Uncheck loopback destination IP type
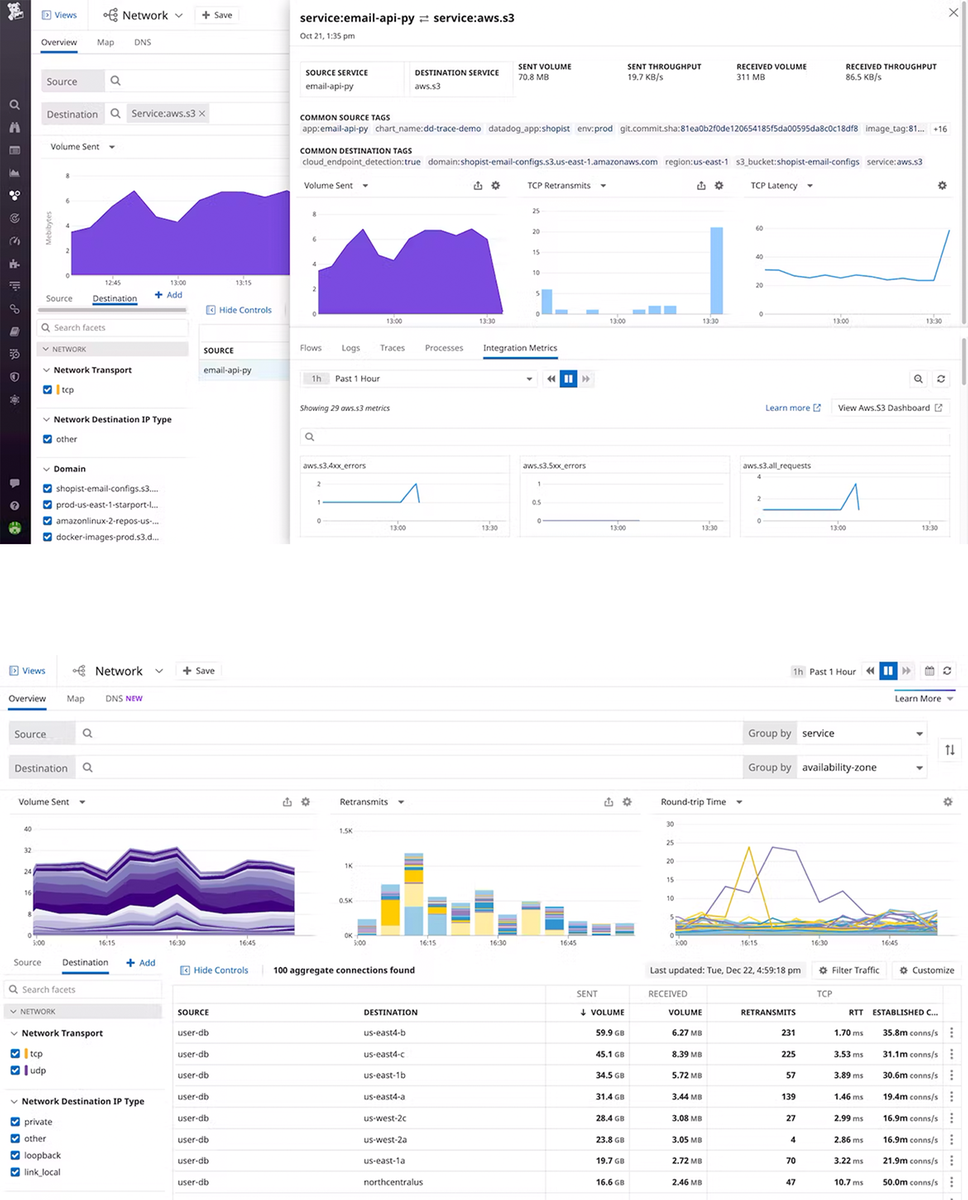Screen dimensions: 968x1200 point(15,1155)
